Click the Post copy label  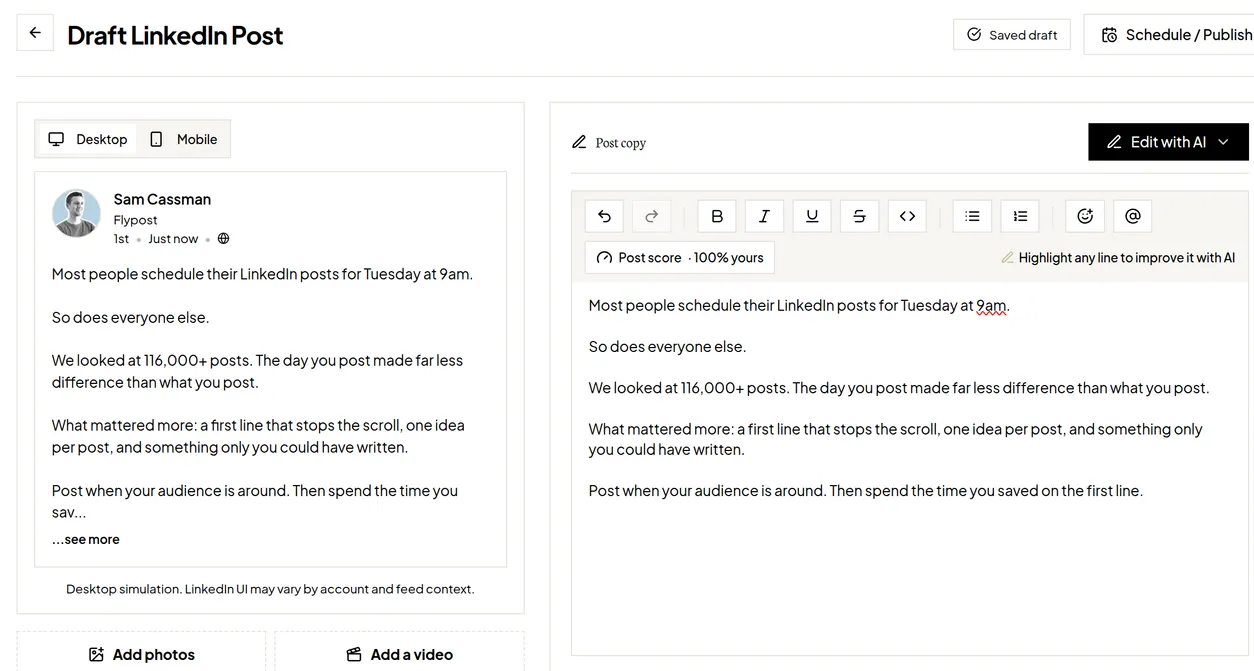pos(621,143)
